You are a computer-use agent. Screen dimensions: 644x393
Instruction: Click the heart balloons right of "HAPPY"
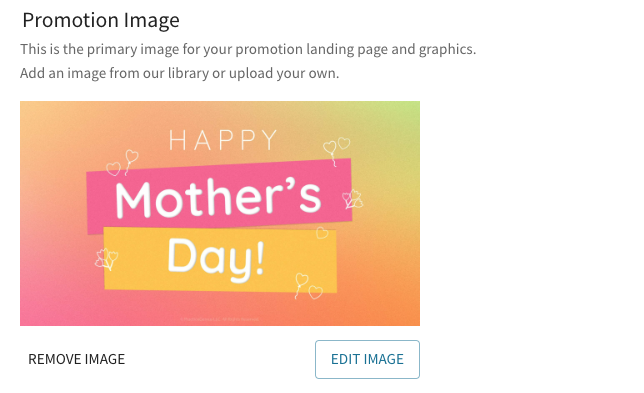coord(336,151)
